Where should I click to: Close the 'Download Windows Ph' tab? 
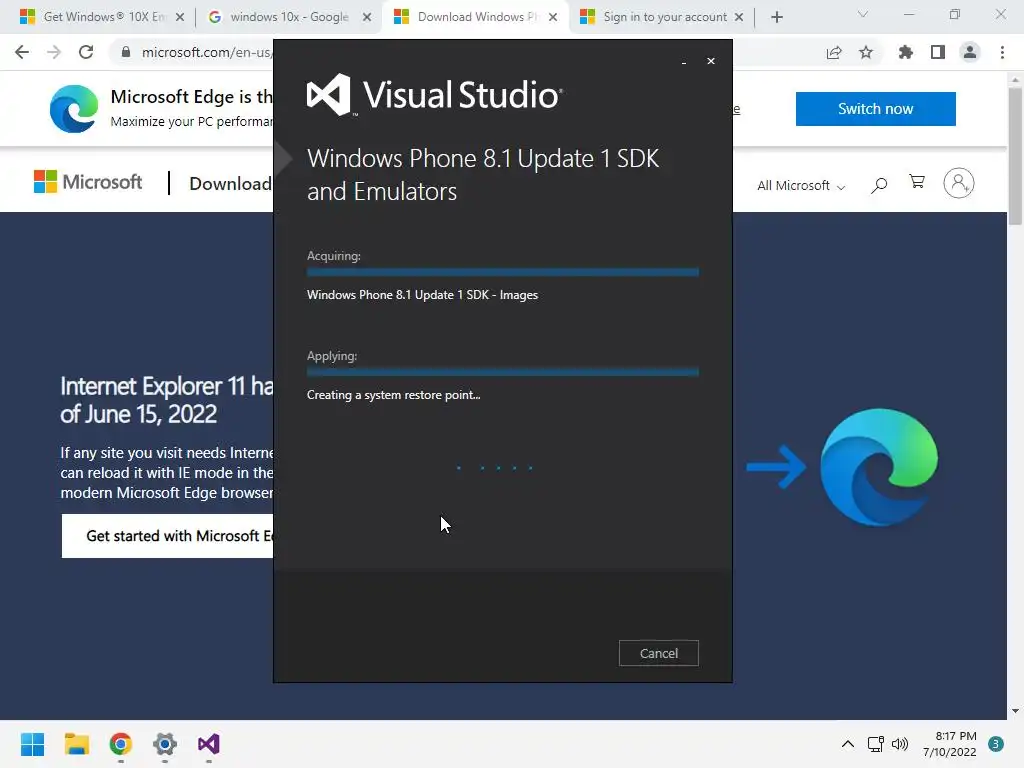tap(553, 17)
